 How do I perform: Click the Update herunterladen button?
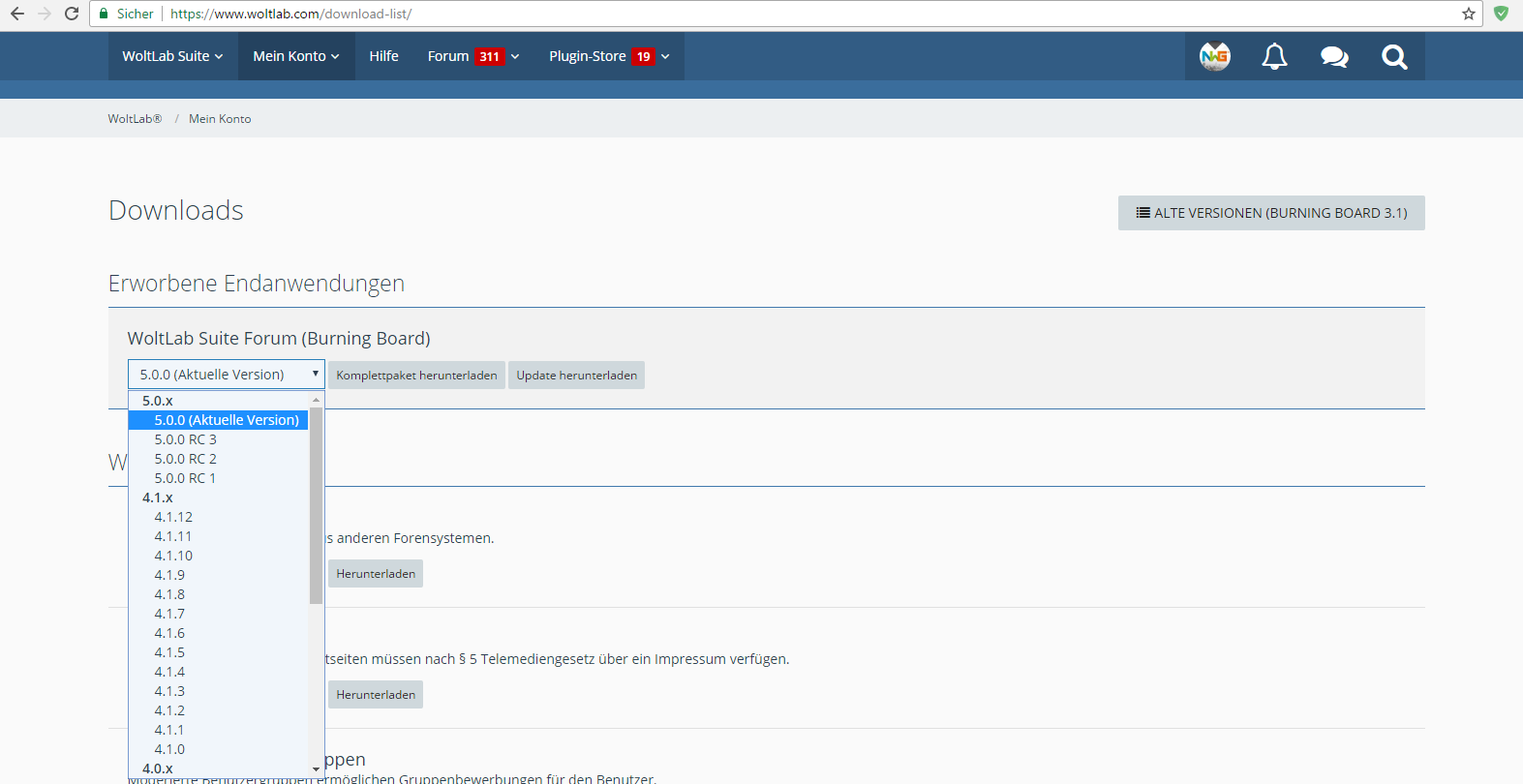coord(576,376)
